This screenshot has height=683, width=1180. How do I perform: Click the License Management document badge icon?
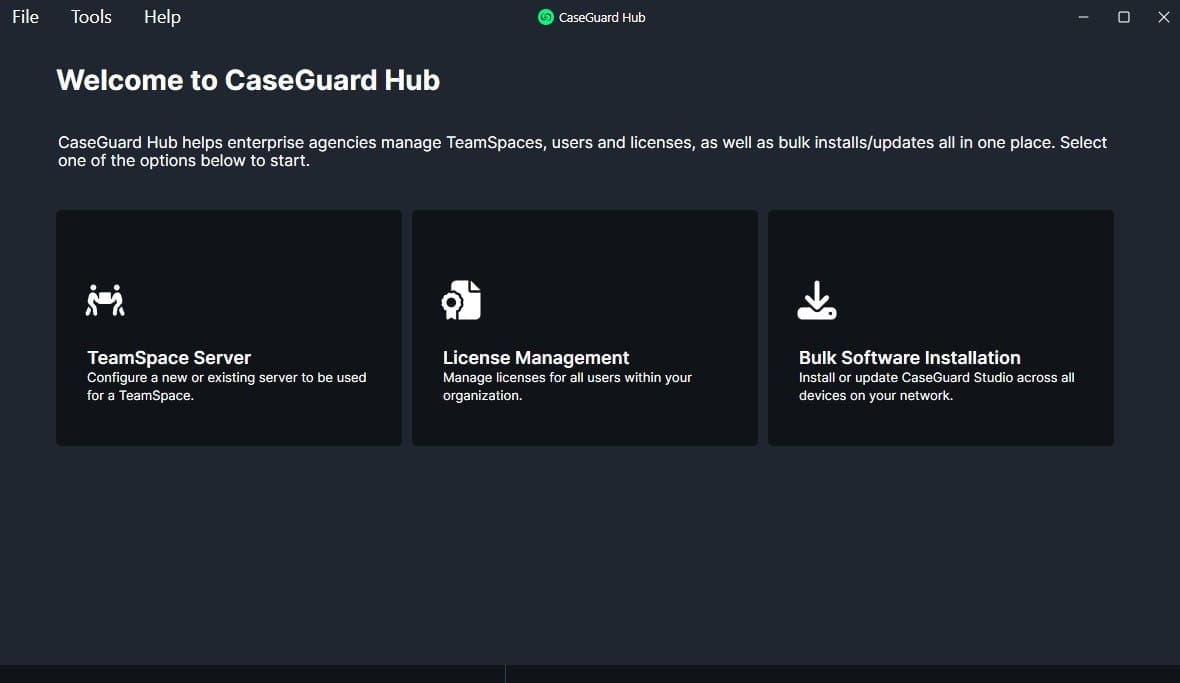click(460, 299)
